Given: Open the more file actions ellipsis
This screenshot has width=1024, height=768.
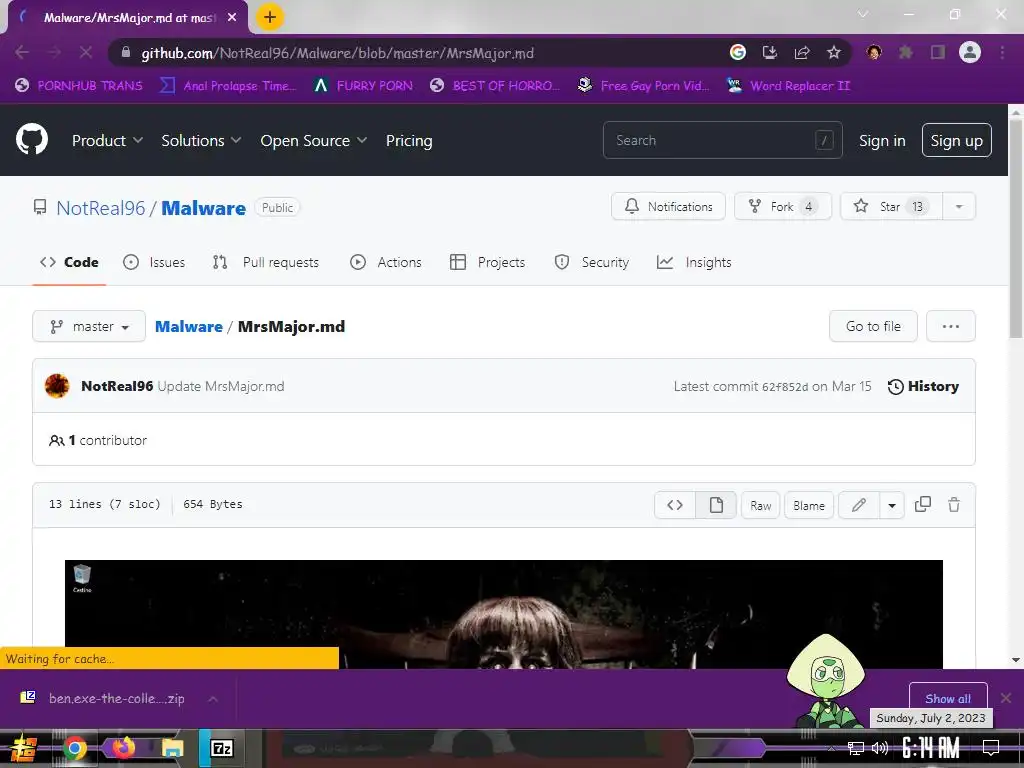Looking at the screenshot, I should (951, 326).
